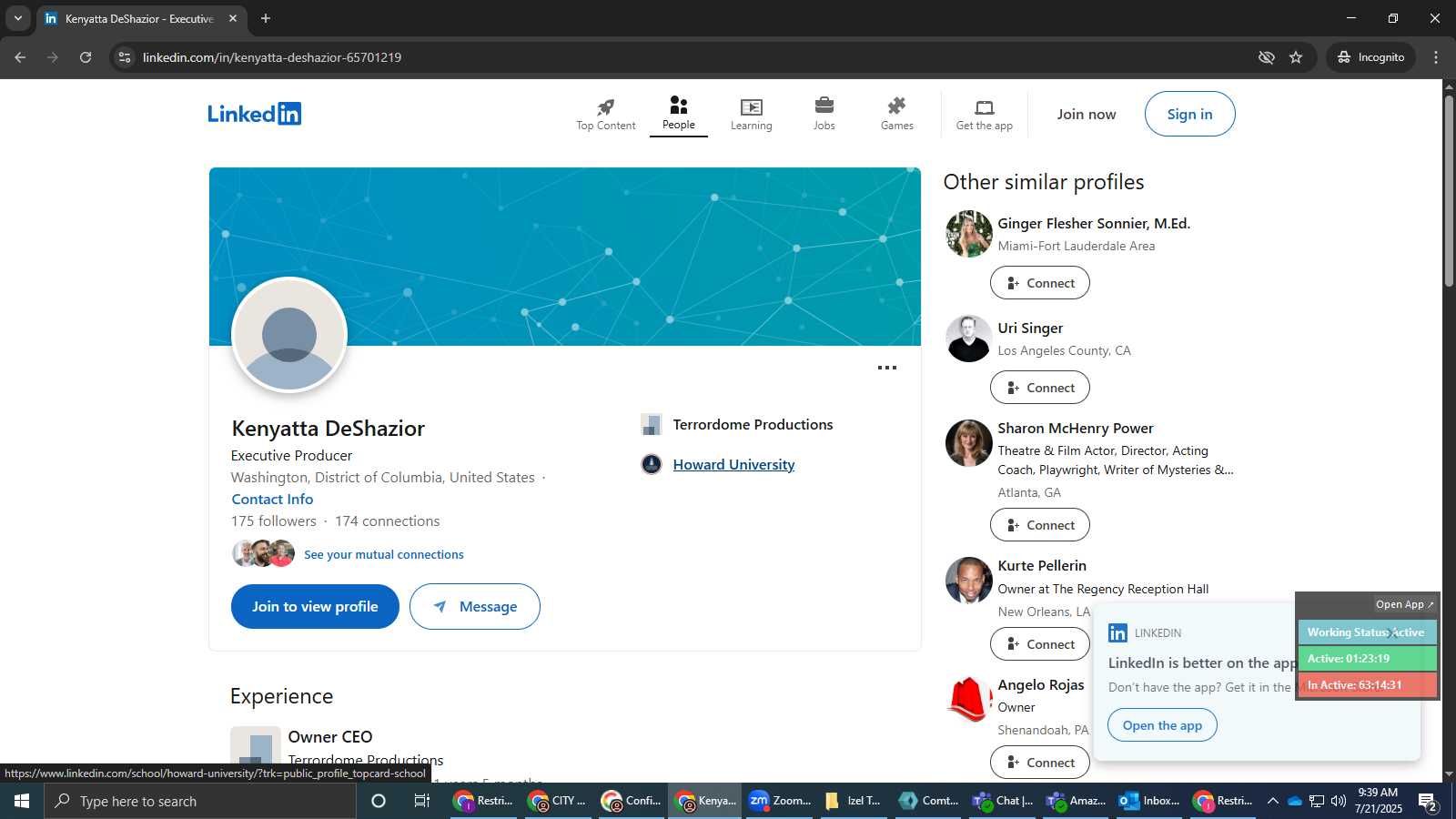Screen dimensions: 1456x819
Task: Open Task View on taskbar
Action: (x=421, y=801)
